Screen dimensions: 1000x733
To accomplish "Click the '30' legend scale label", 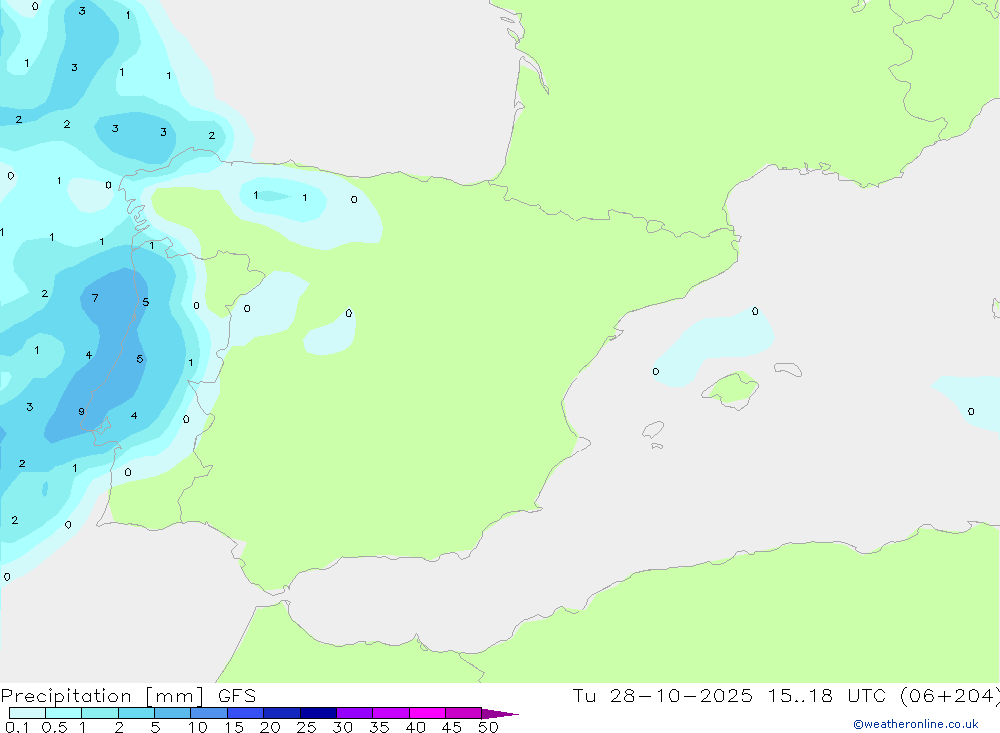I will click(x=342, y=727).
